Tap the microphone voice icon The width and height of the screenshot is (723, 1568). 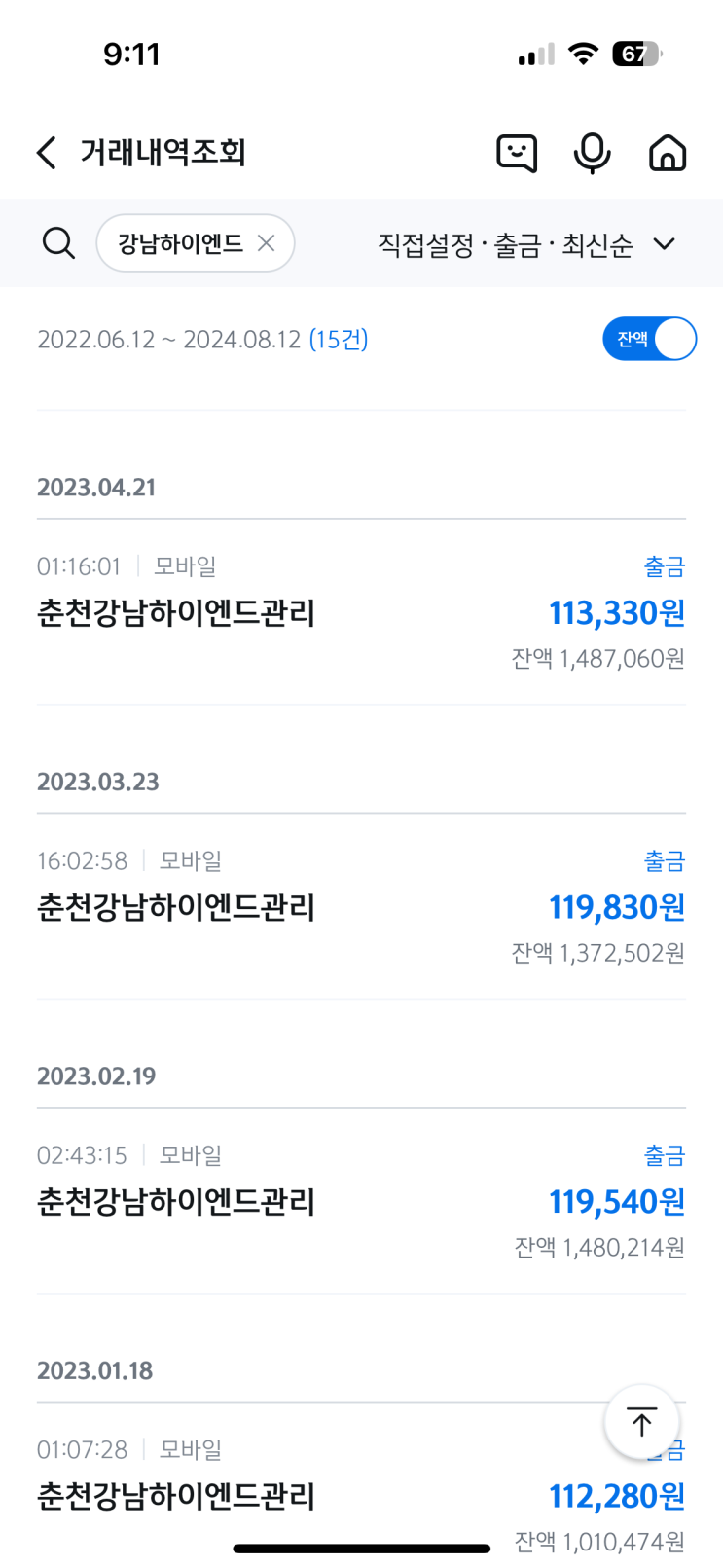coord(592,153)
